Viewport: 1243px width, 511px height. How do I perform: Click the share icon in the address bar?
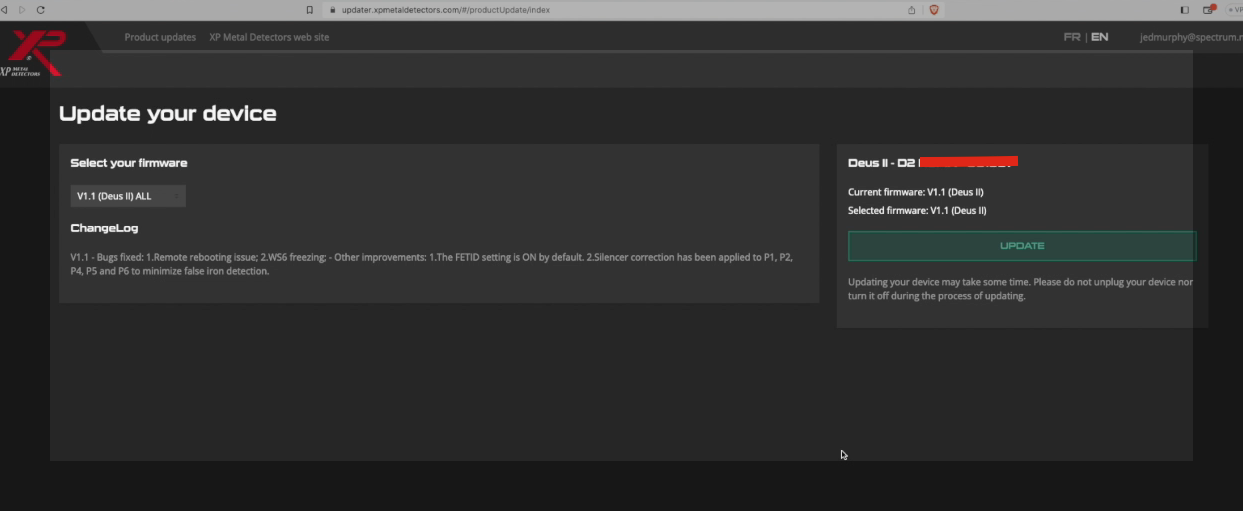912,9
